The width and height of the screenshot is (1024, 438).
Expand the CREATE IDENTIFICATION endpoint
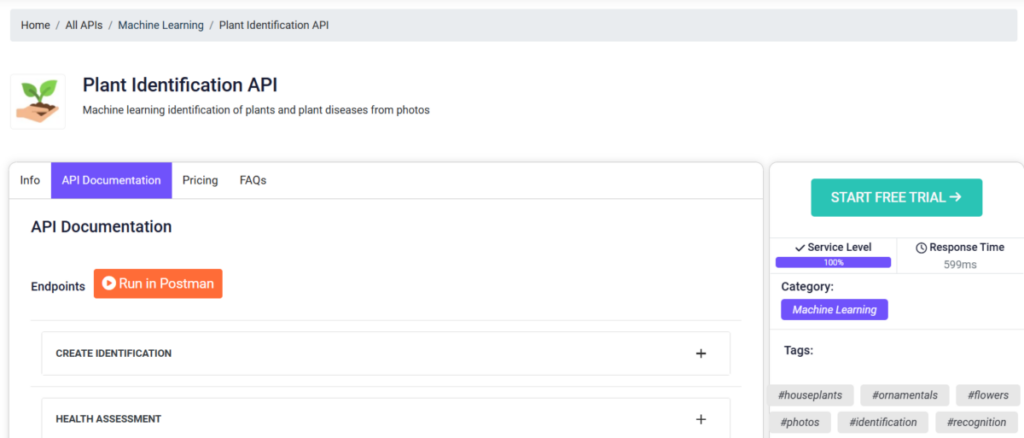tap(386, 353)
